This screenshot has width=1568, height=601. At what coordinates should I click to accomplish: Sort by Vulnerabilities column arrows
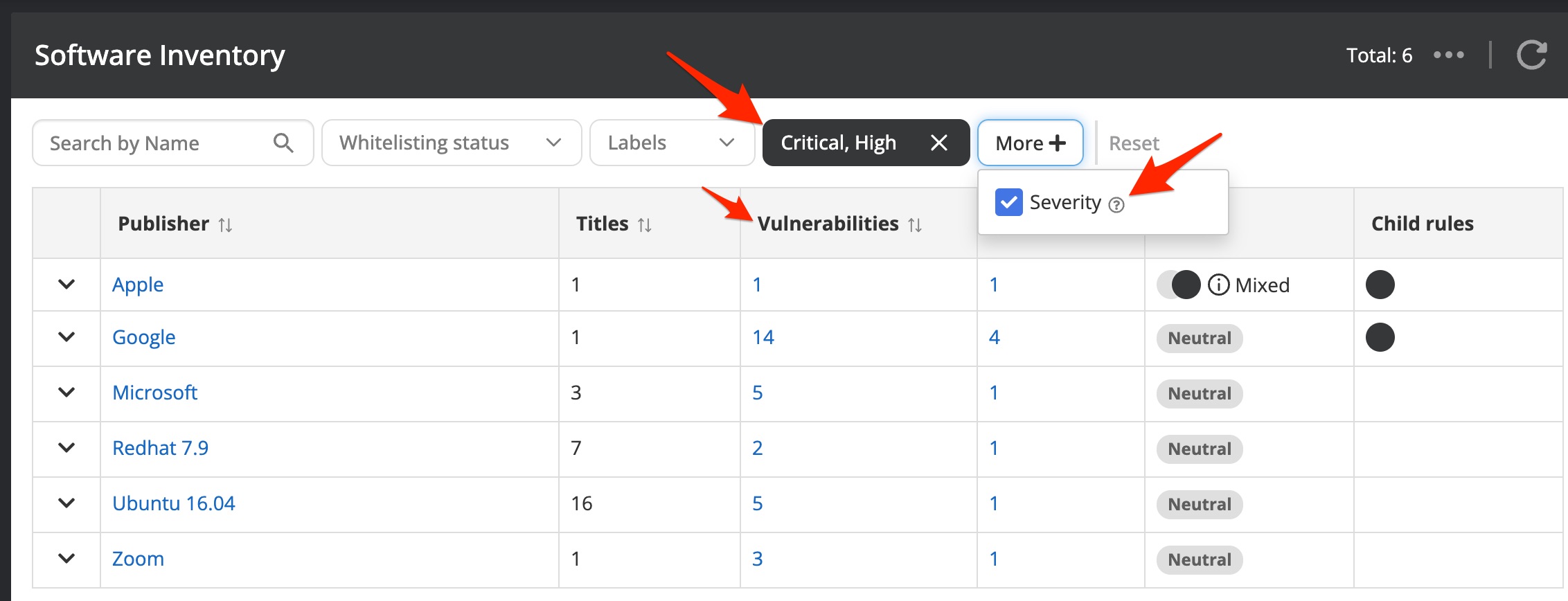914,225
